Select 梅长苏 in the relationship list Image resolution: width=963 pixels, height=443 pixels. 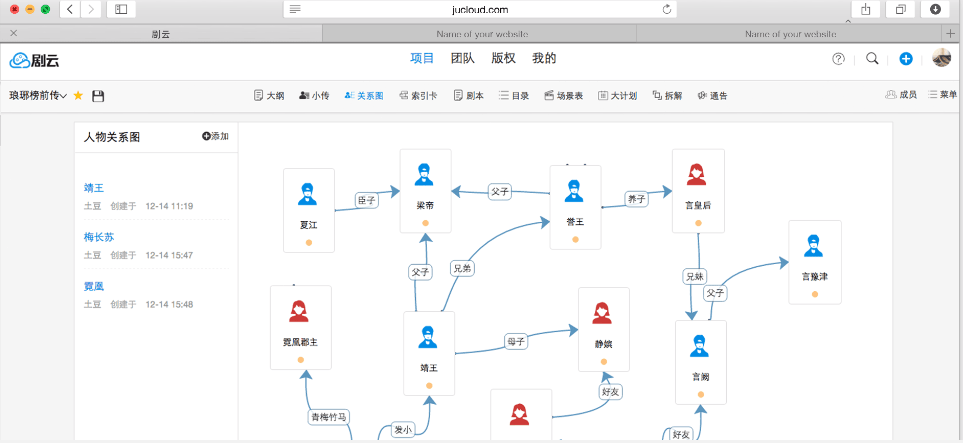99,237
